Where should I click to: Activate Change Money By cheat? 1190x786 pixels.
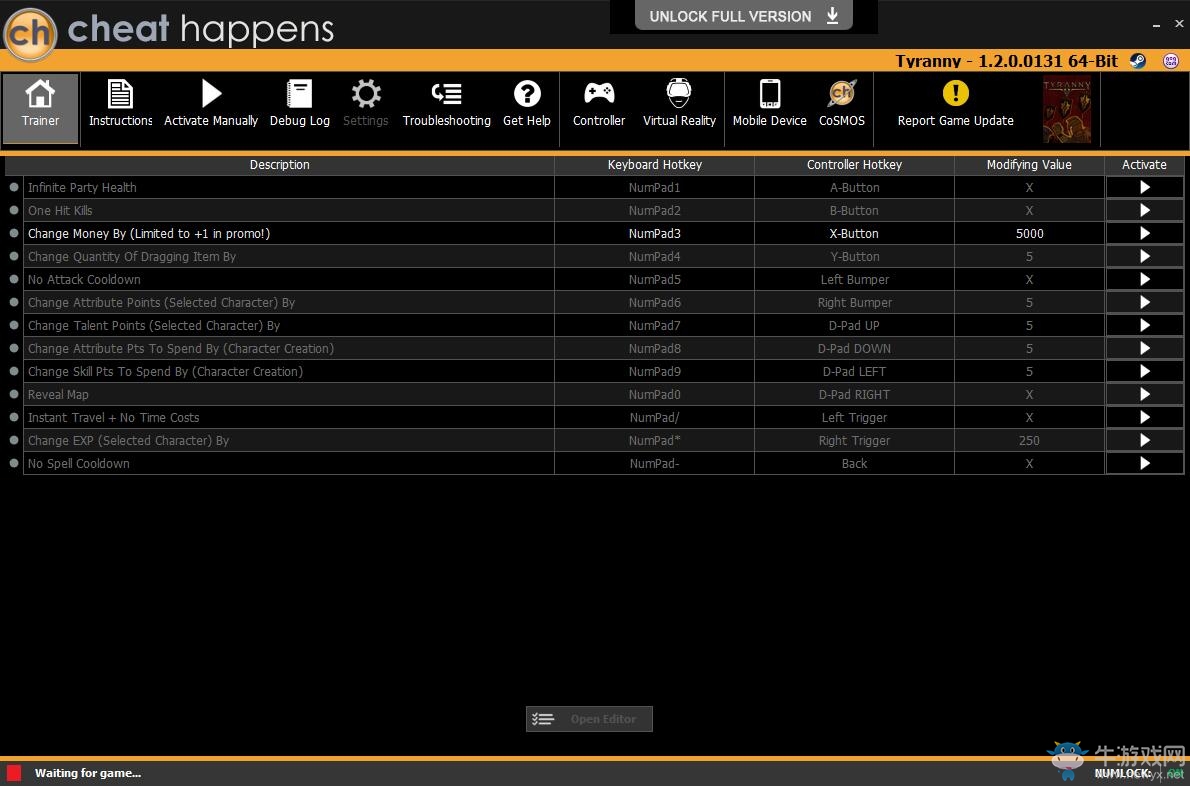[x=1144, y=233]
